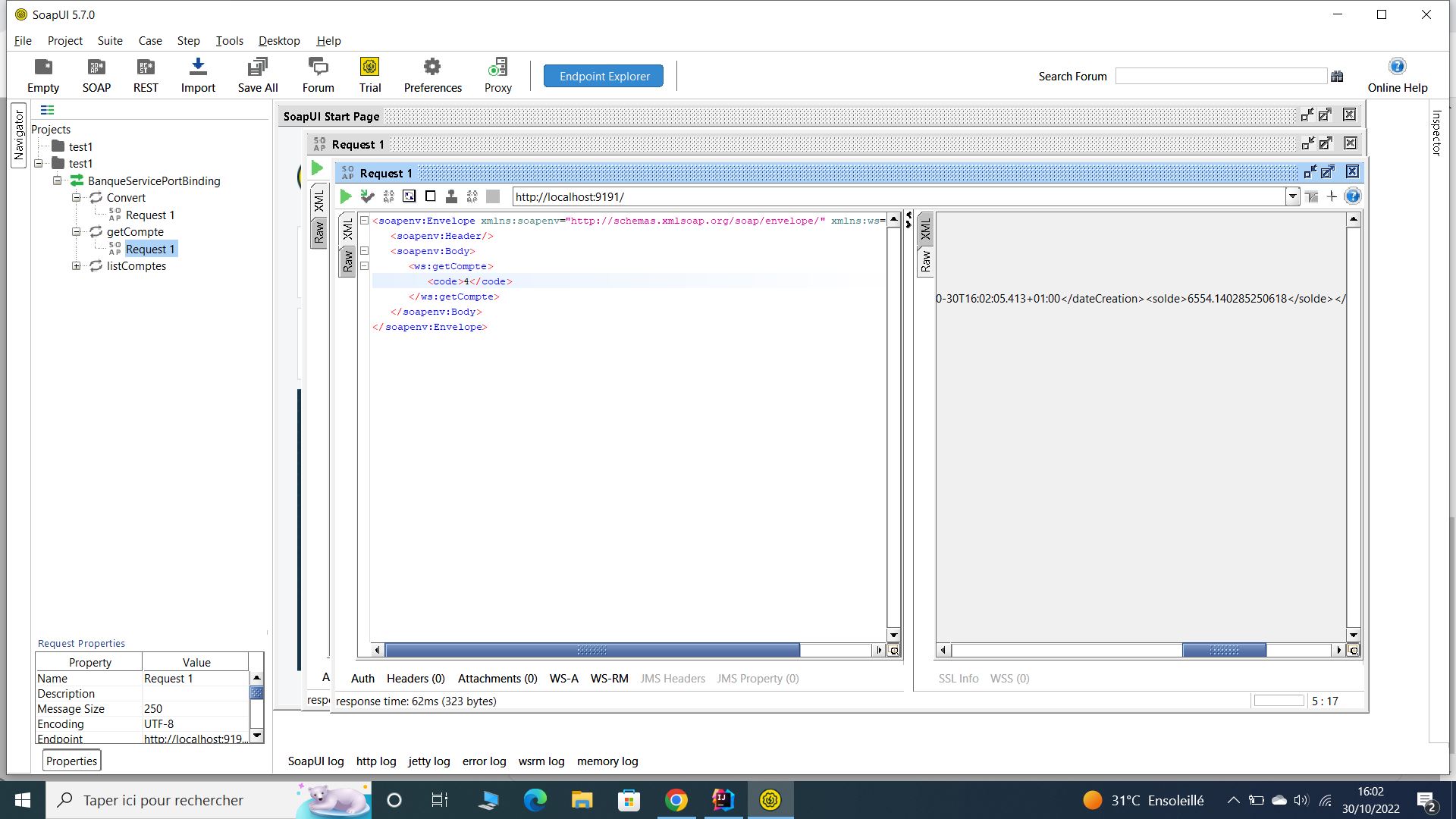This screenshot has width=1456, height=819.
Task: Open the Forum icon in the toolbar
Action: [318, 75]
